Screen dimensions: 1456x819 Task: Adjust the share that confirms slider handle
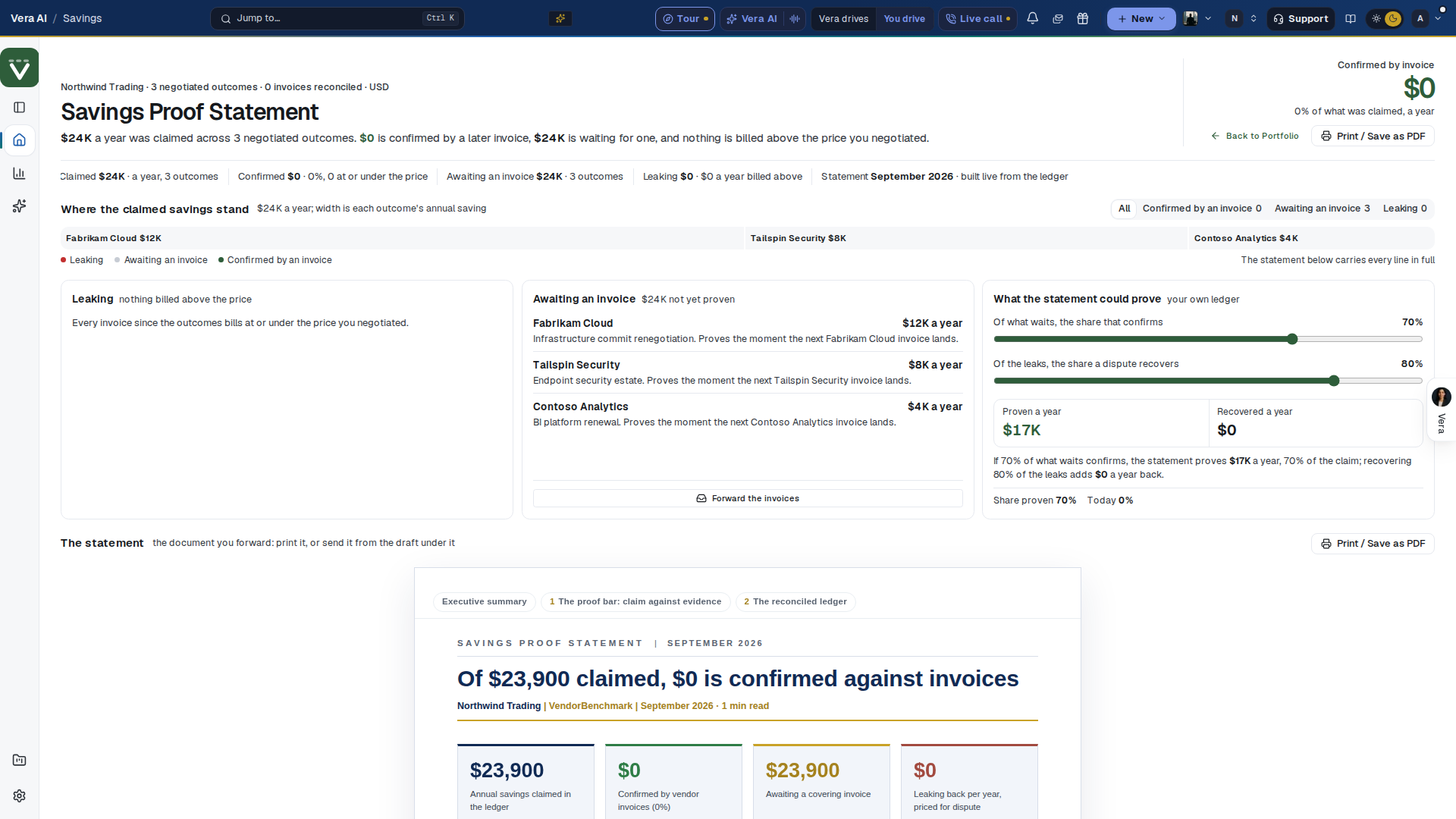tap(1292, 339)
